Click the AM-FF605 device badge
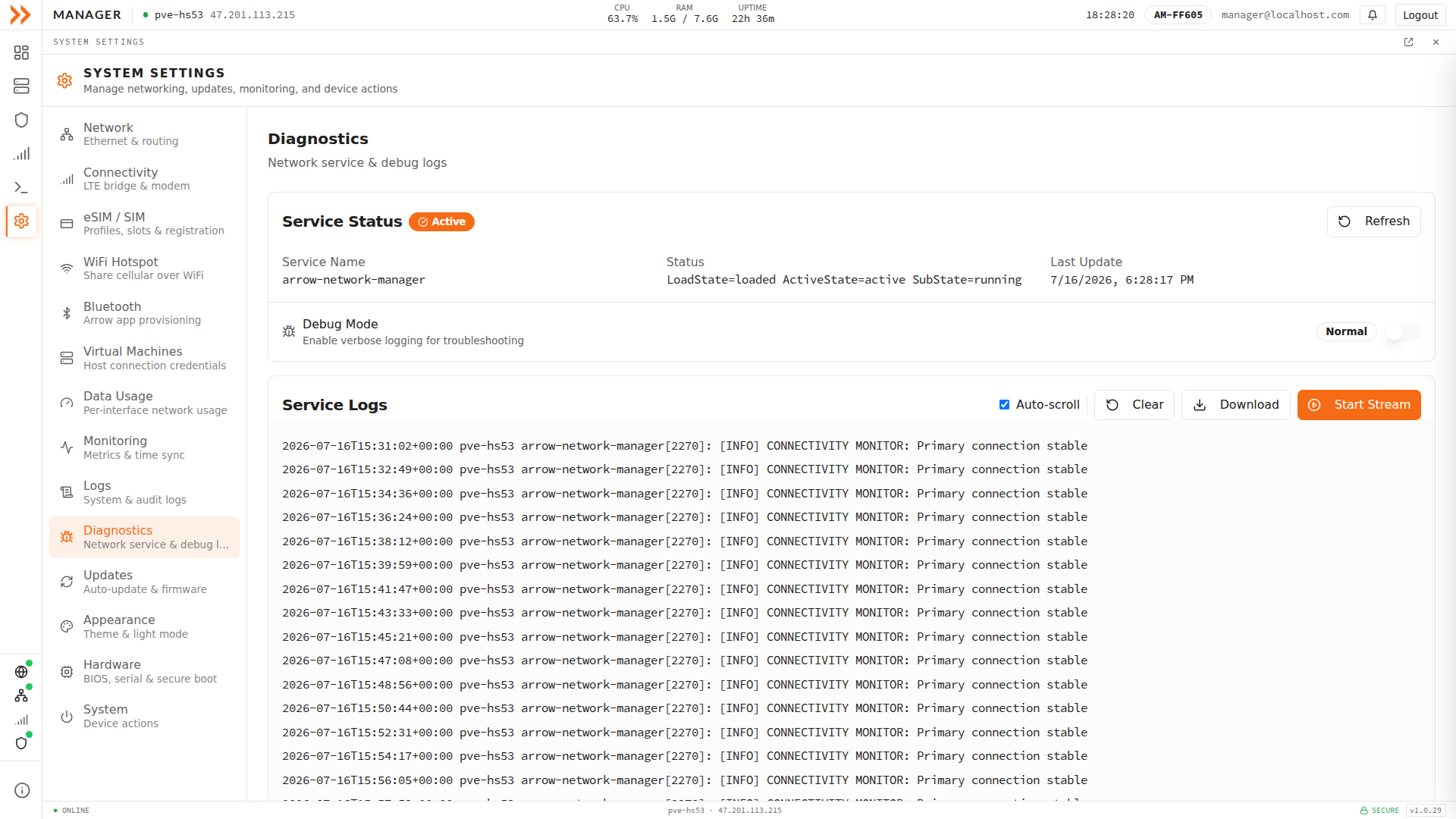 click(1178, 15)
